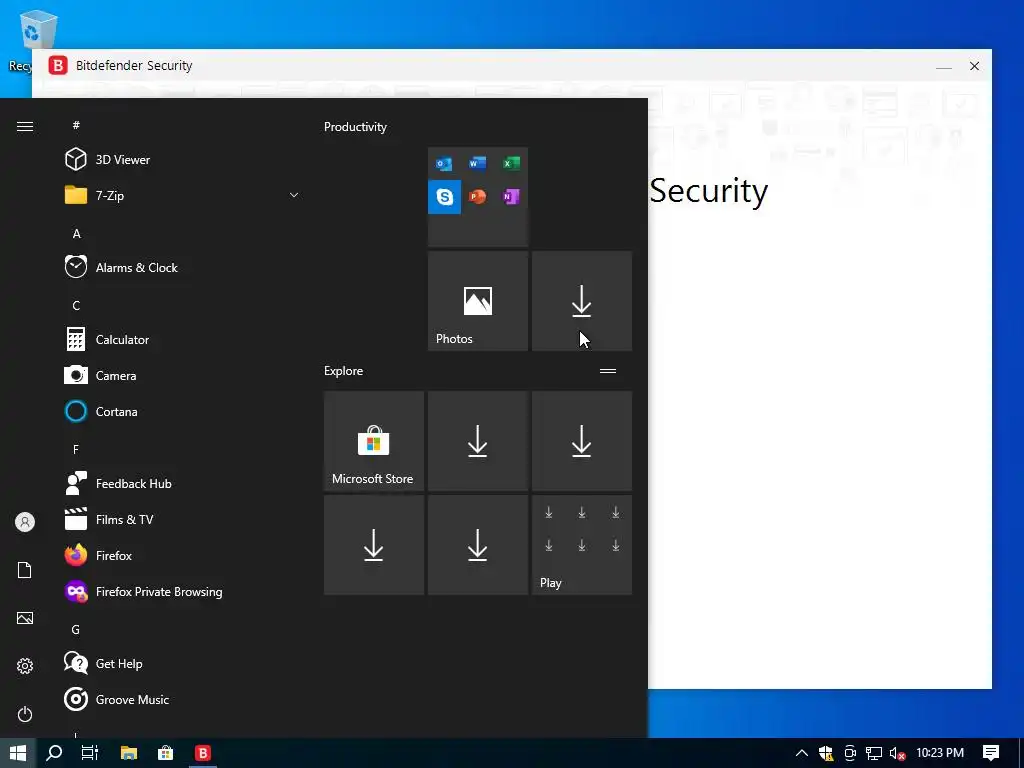Launch Films & TV
The image size is (1024, 768).
tap(180, 520)
